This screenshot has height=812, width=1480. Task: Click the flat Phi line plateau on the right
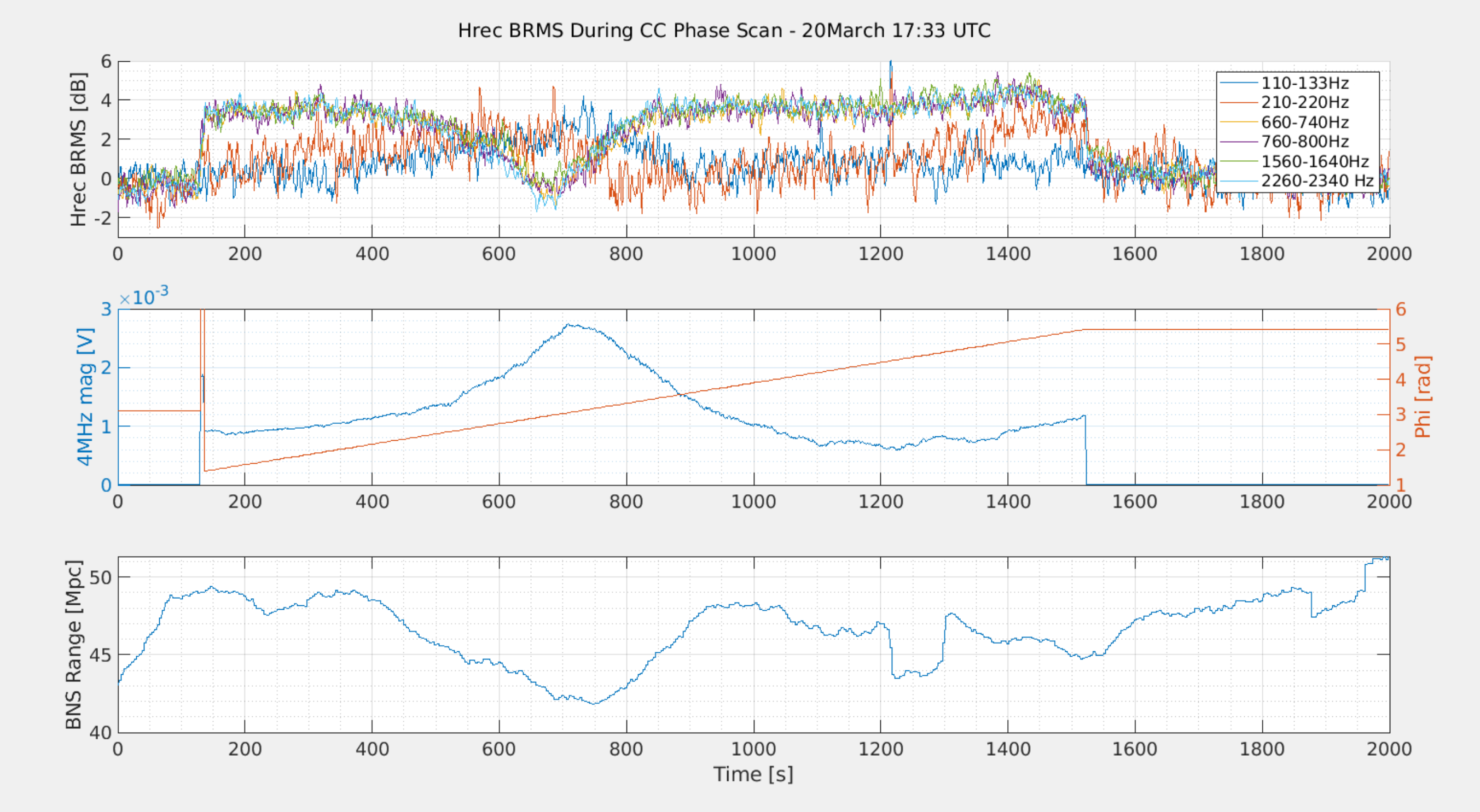(x=1235, y=330)
